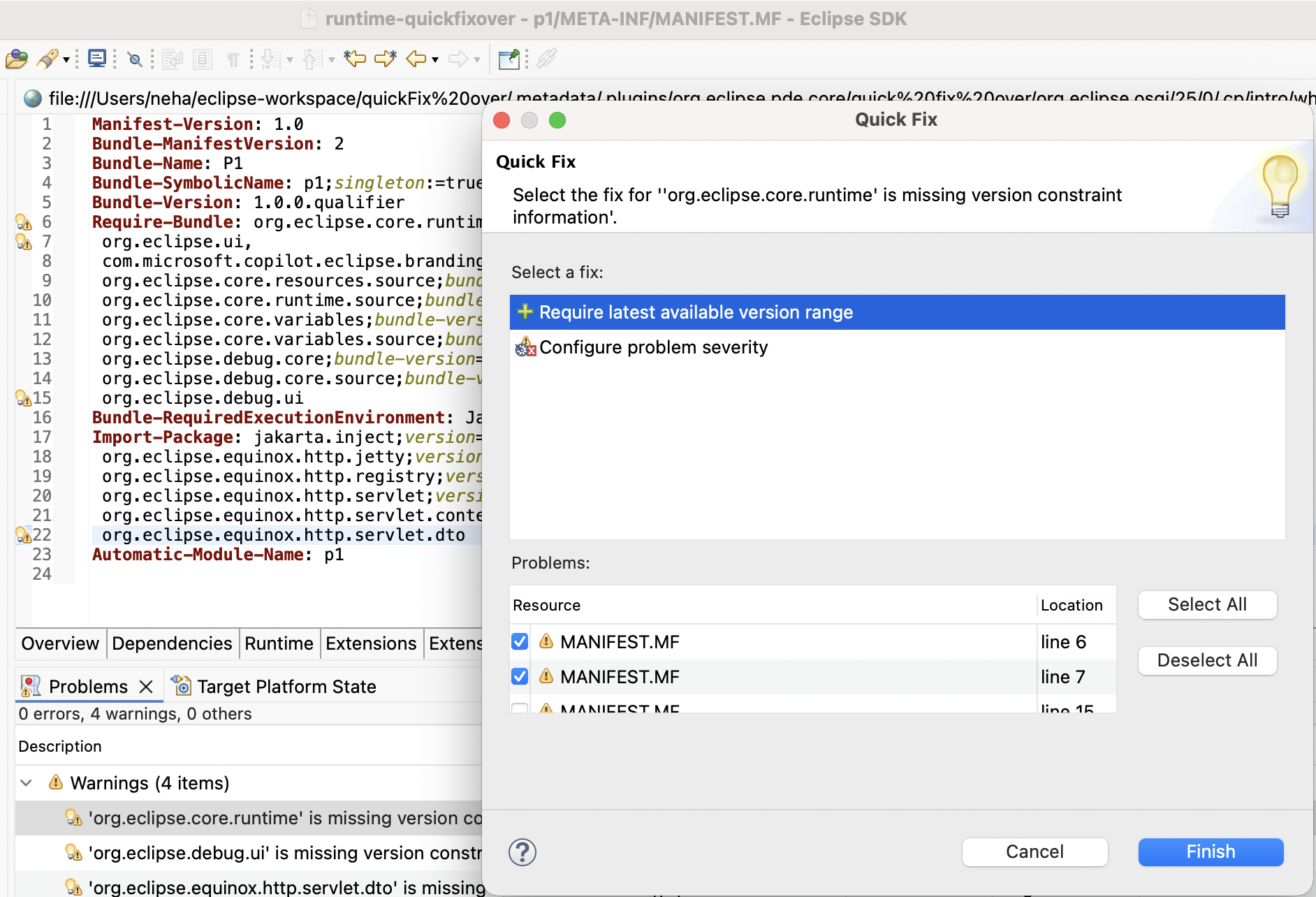Open the Search icon dropdown arrow
The image size is (1316, 897).
point(66,60)
